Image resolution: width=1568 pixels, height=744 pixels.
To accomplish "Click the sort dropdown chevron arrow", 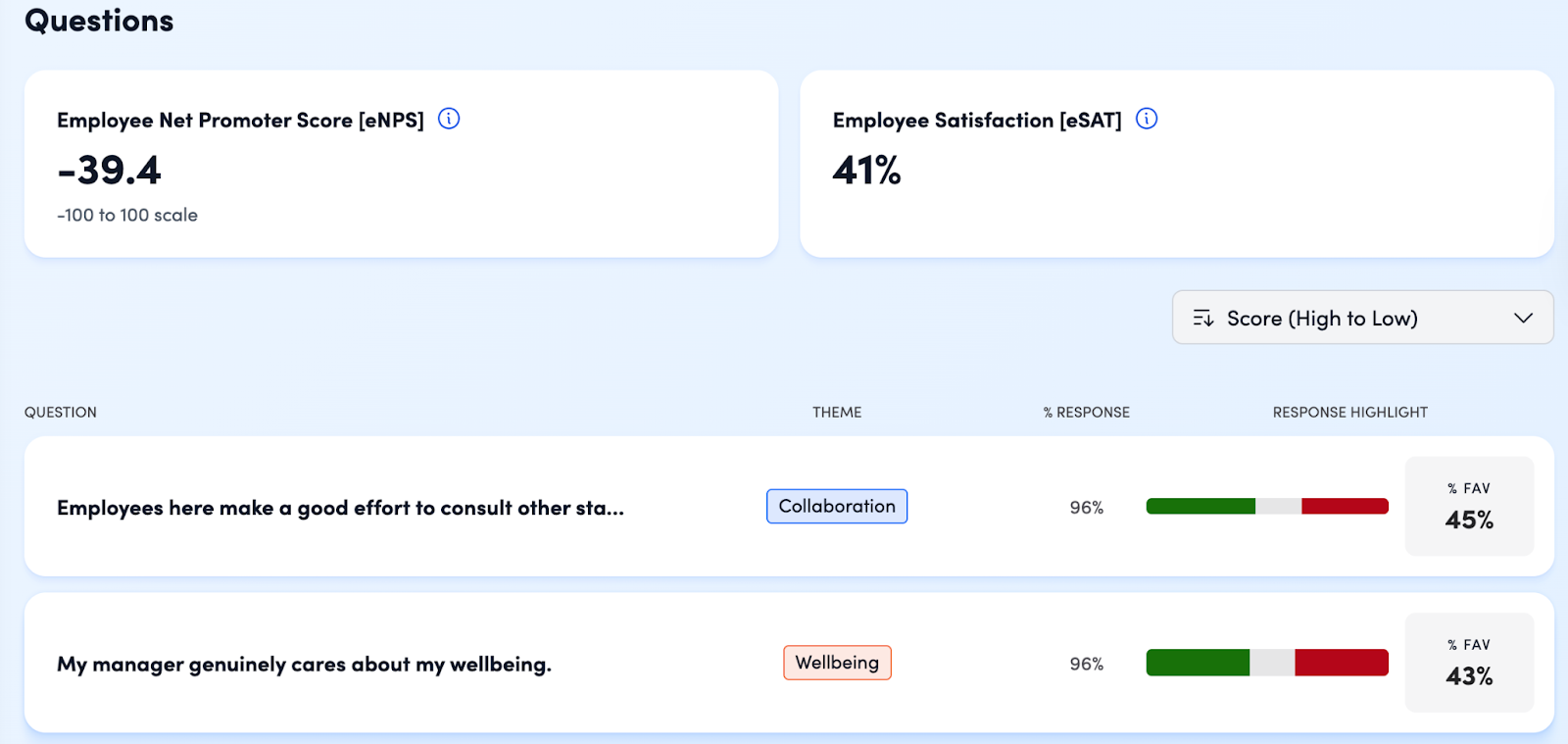I will pyautogui.click(x=1523, y=318).
